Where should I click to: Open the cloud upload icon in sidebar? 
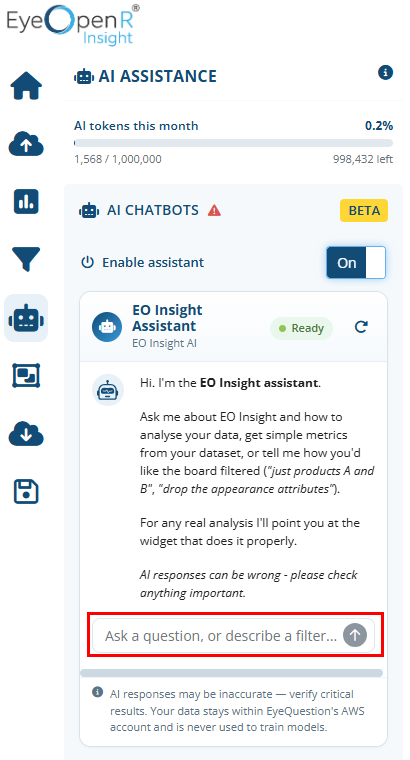click(x=26, y=144)
